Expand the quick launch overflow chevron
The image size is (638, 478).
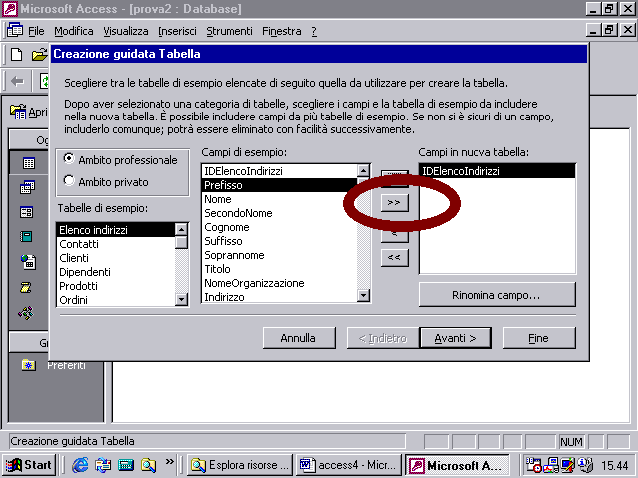(x=170, y=461)
